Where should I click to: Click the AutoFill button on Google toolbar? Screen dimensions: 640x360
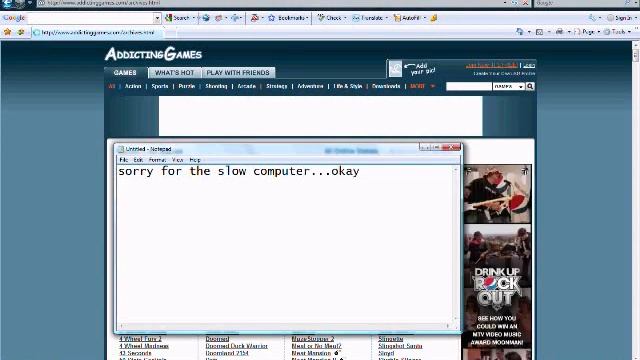pos(409,18)
